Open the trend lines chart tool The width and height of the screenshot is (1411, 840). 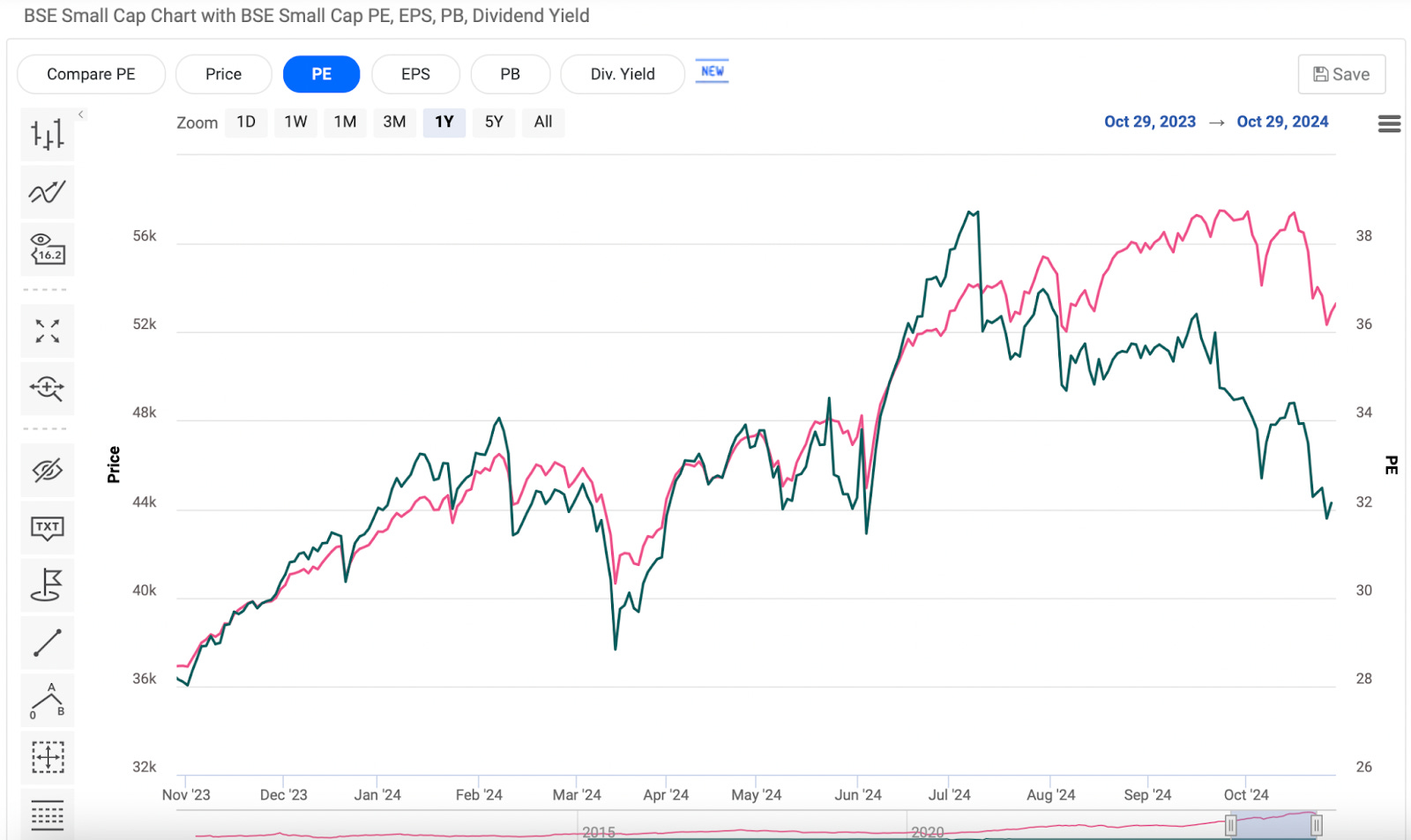[48, 192]
